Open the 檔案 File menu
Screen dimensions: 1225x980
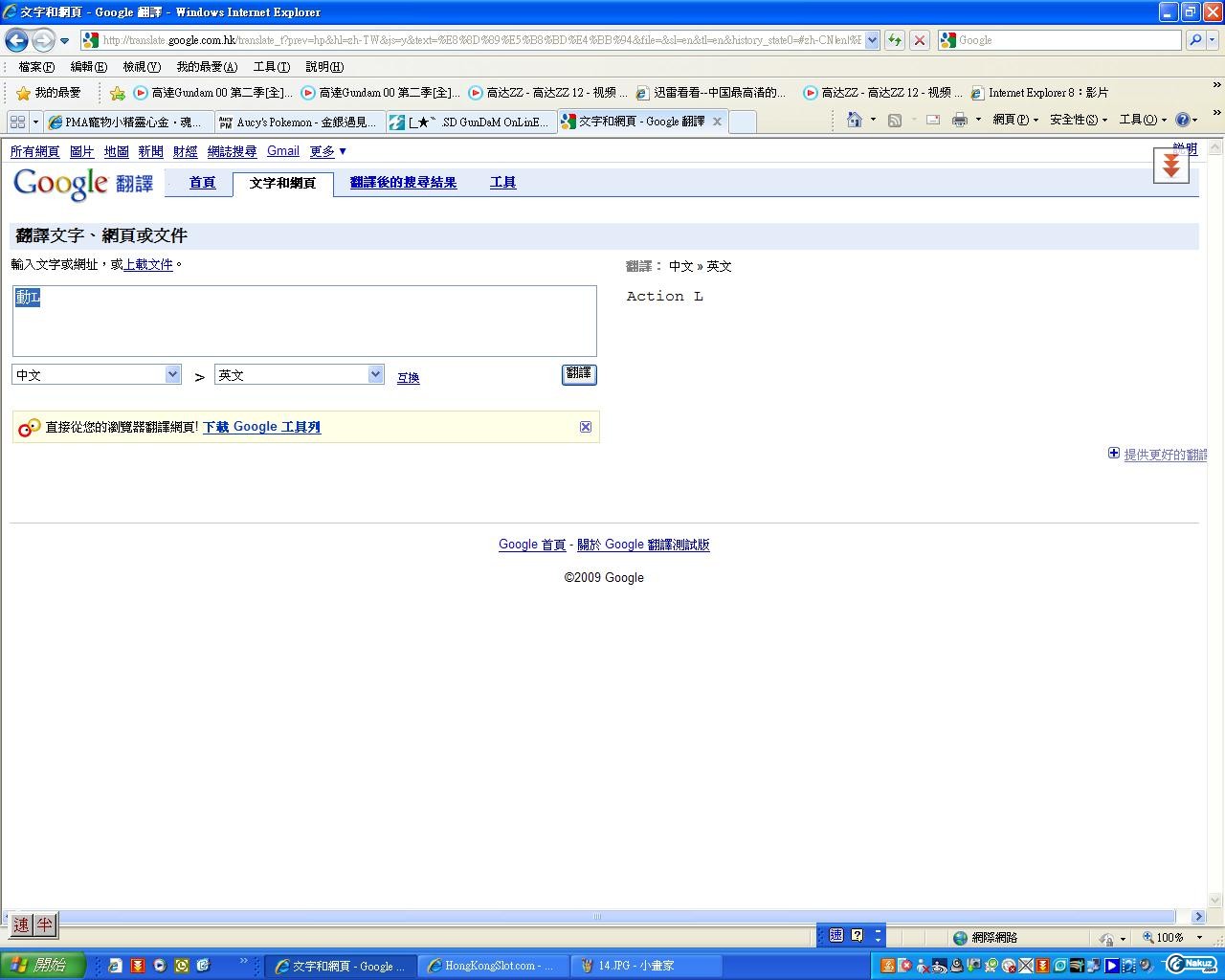[36, 67]
